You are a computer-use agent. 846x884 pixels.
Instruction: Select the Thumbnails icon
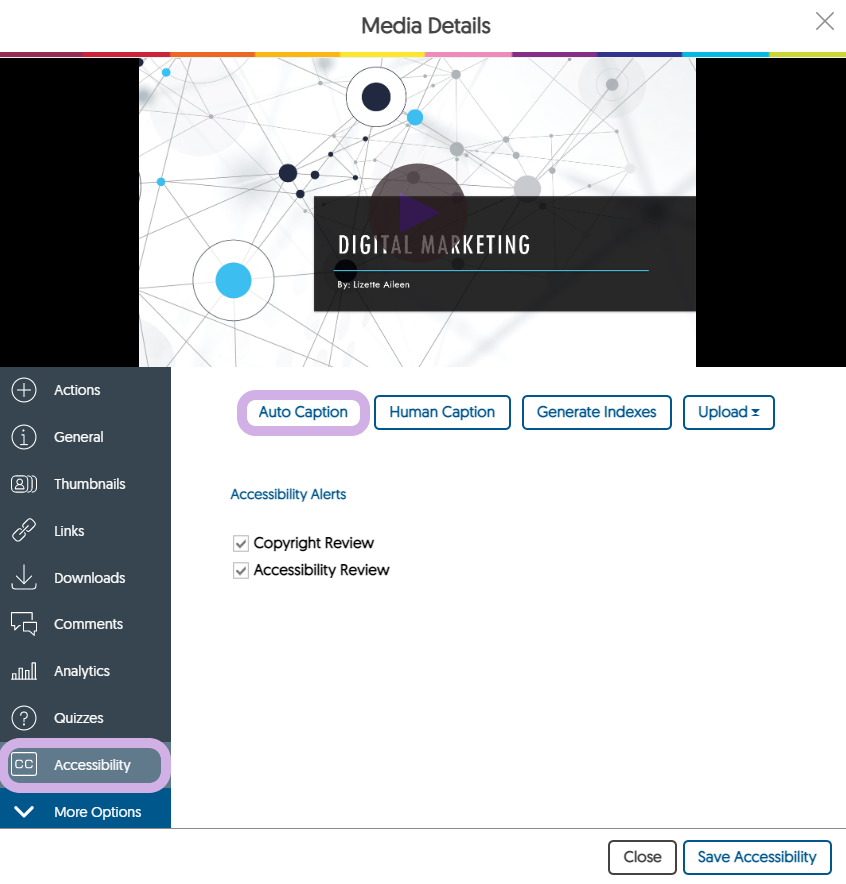tap(24, 484)
